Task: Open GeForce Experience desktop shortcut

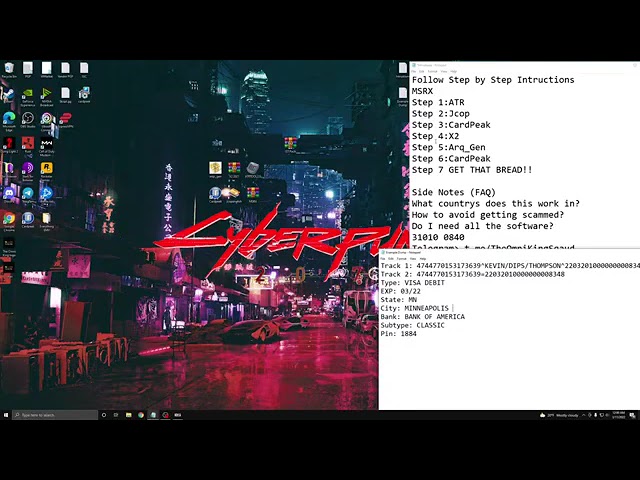Action: pos(28,97)
